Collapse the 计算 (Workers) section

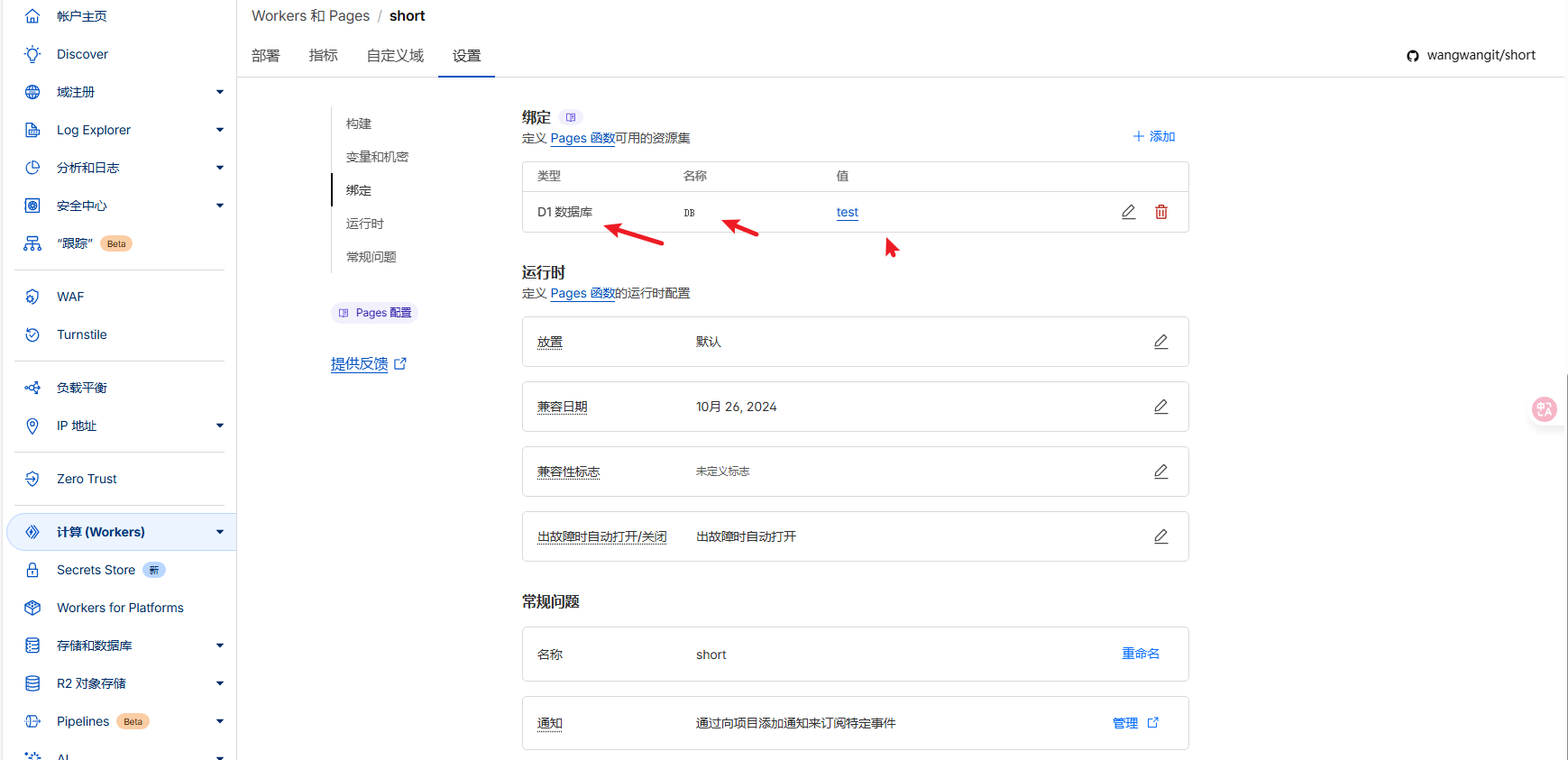(219, 532)
